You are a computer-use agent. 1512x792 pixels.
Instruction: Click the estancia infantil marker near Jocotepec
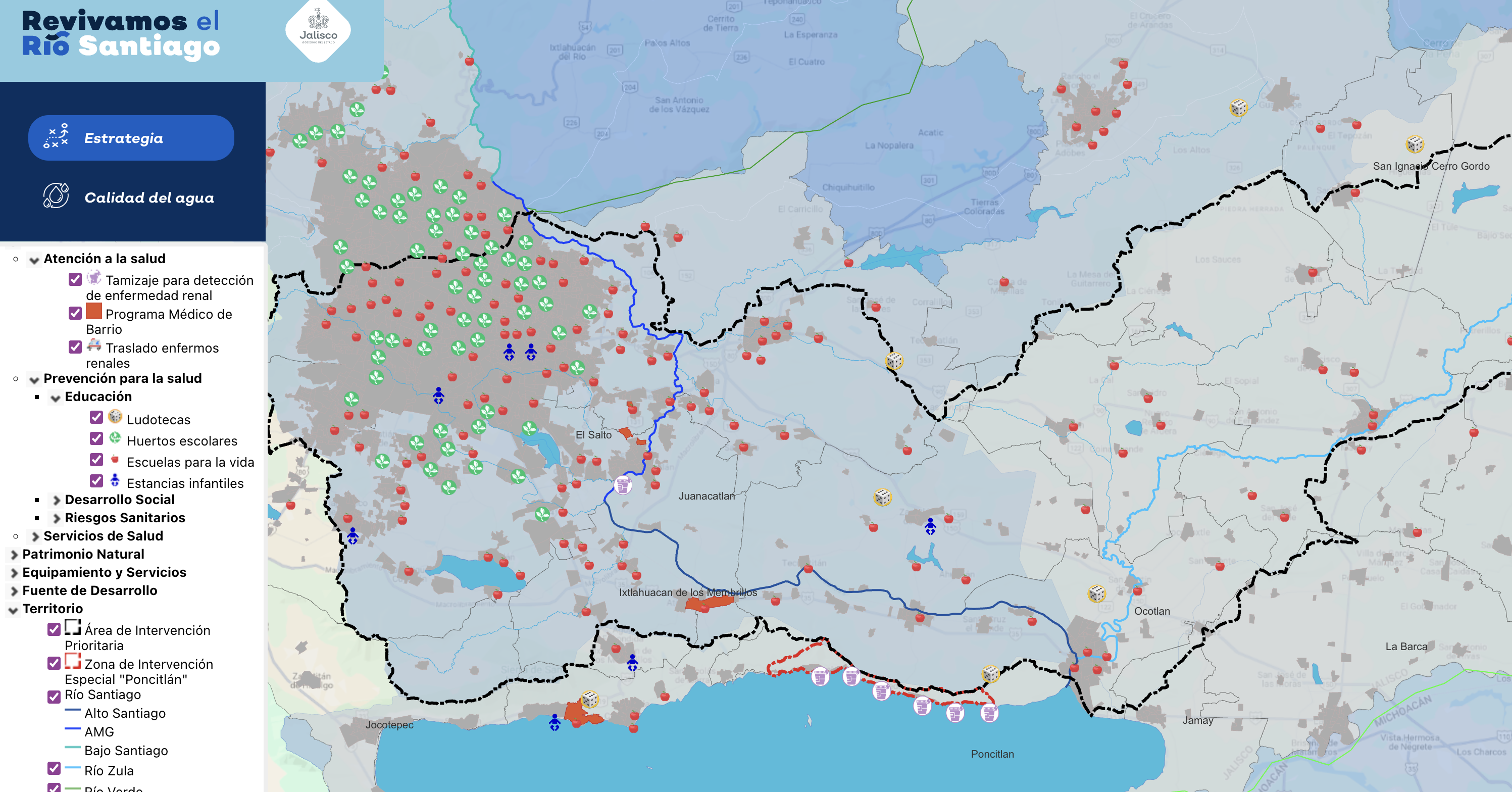point(555,722)
